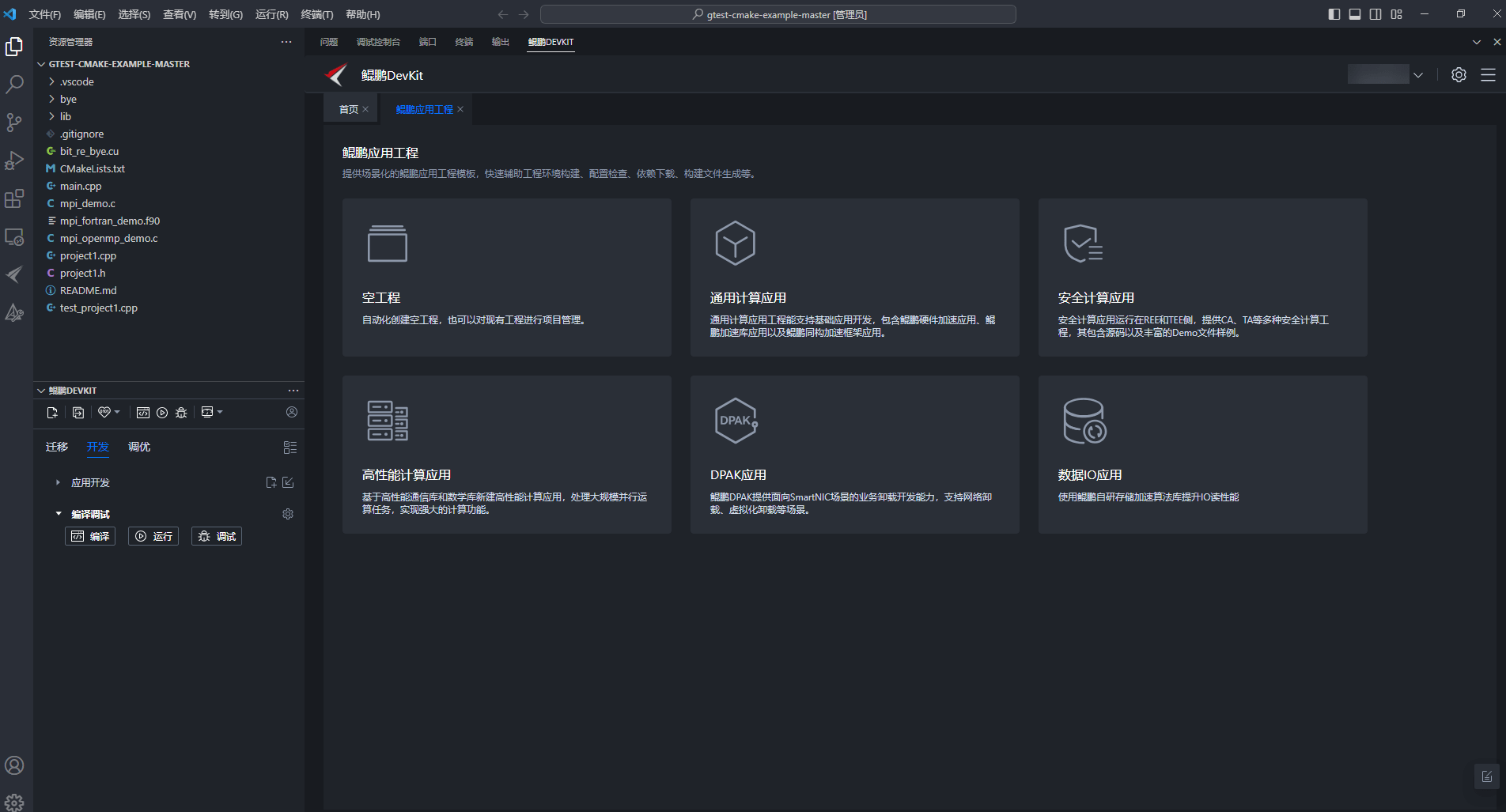Viewport: 1506px width, 812px height.
Task: Click the import-project icon in DevKit toolbar
Action: click(78, 413)
